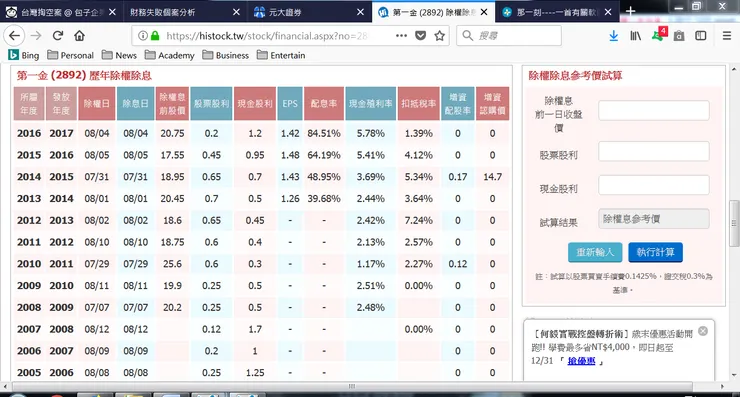Viewport: 740px width, 397px height.
Task: Click the 重新輸入 reset button
Action: (595, 252)
